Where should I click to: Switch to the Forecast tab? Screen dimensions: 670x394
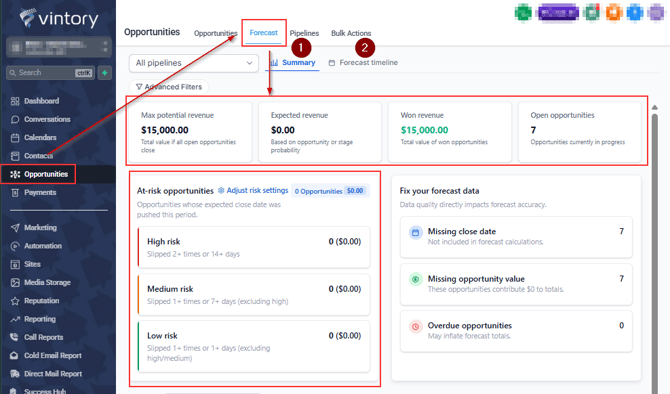(x=264, y=33)
